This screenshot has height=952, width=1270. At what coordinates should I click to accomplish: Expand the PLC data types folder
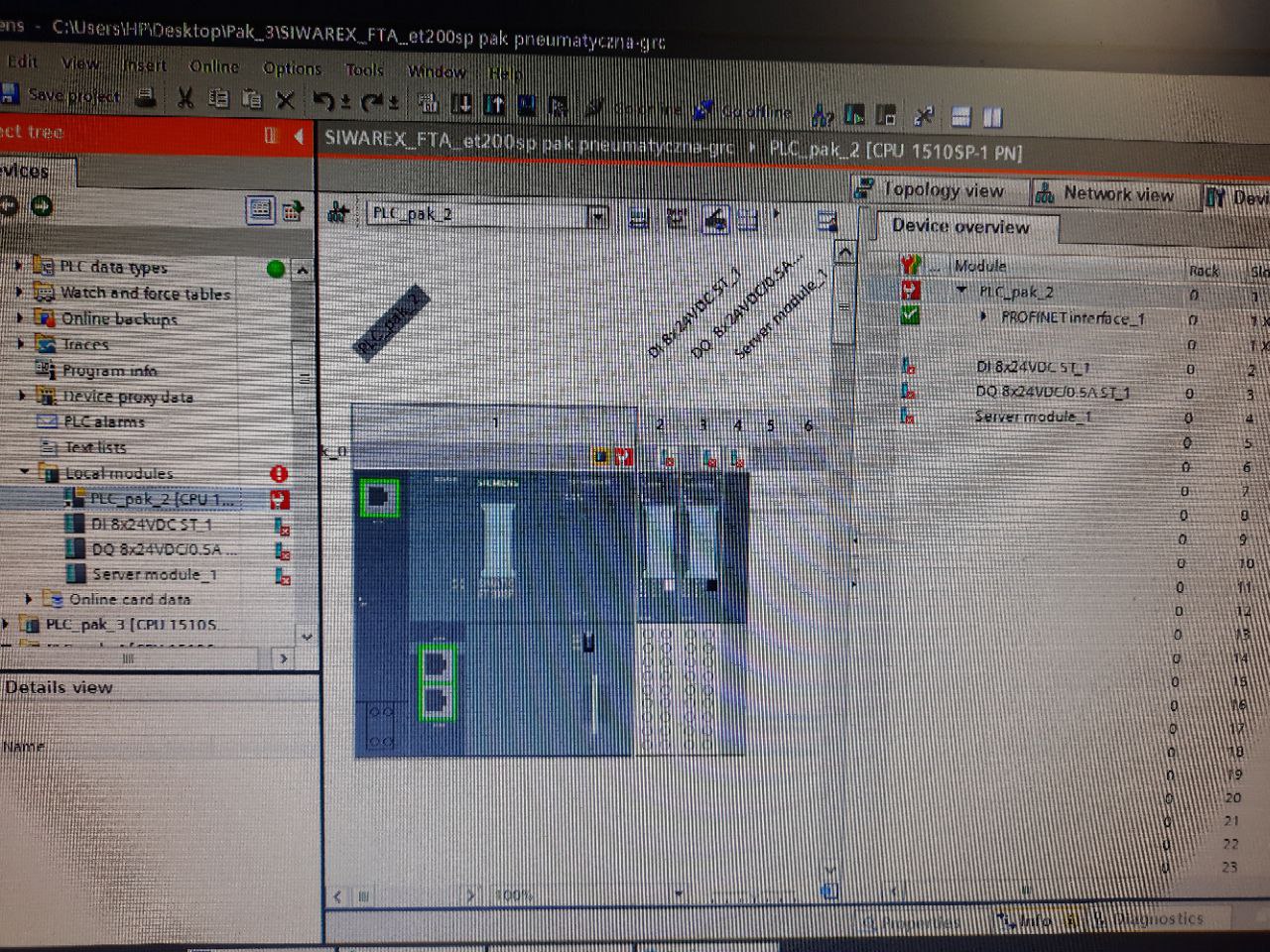point(18,265)
